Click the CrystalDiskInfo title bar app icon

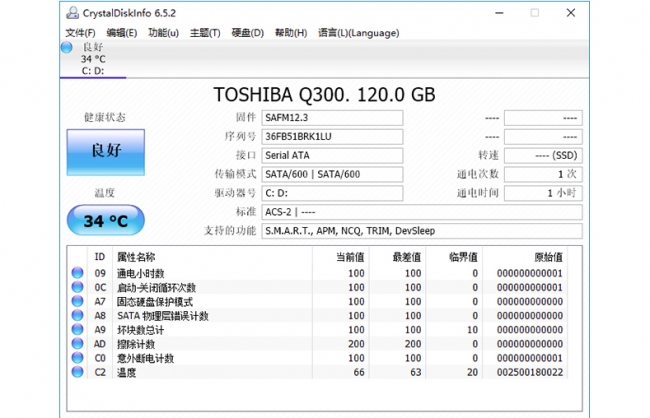71,13
